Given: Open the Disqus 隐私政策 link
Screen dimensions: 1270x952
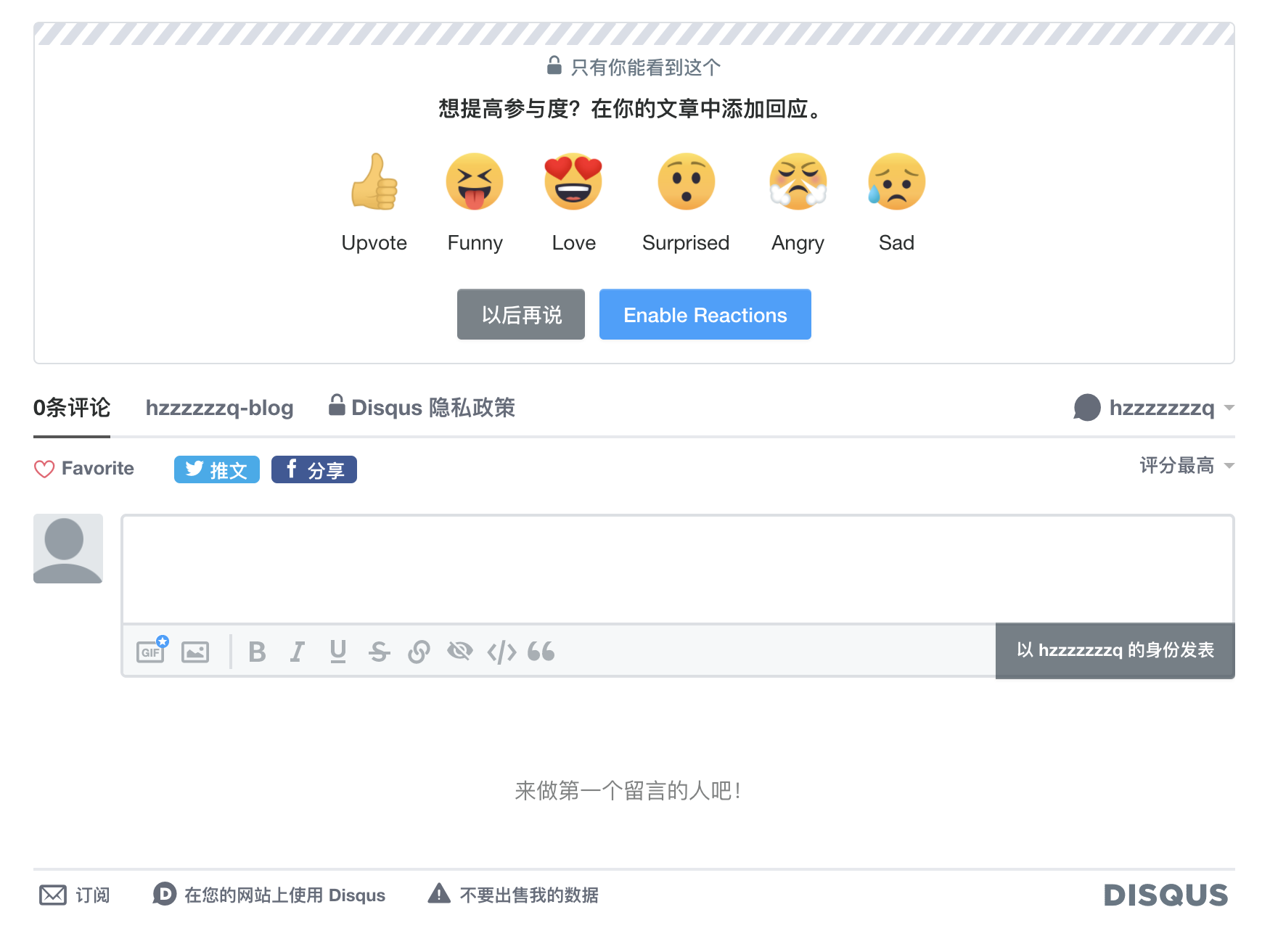Looking at the screenshot, I should point(422,407).
